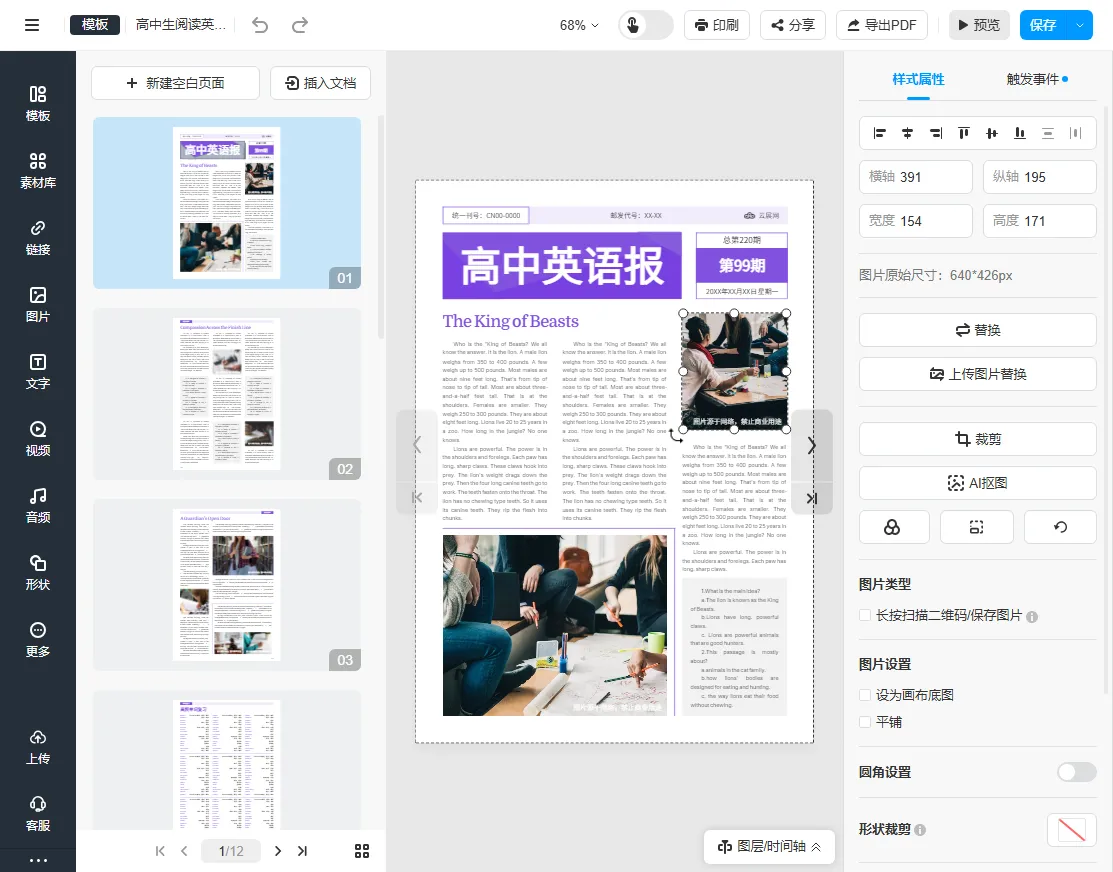This screenshot has width=1113, height=872.
Task: Click 保存 save button
Action: coord(1043,26)
